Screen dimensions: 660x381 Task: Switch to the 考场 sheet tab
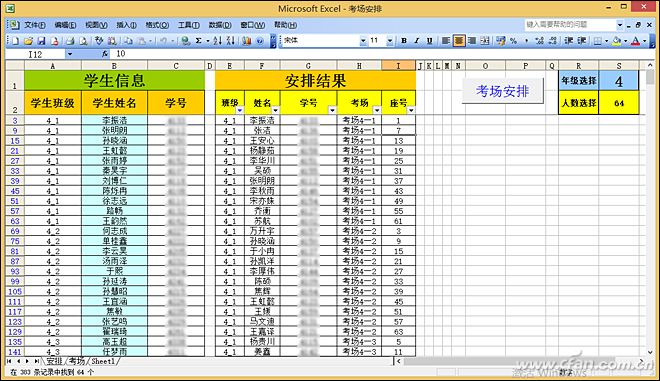pyautogui.click(x=77, y=361)
